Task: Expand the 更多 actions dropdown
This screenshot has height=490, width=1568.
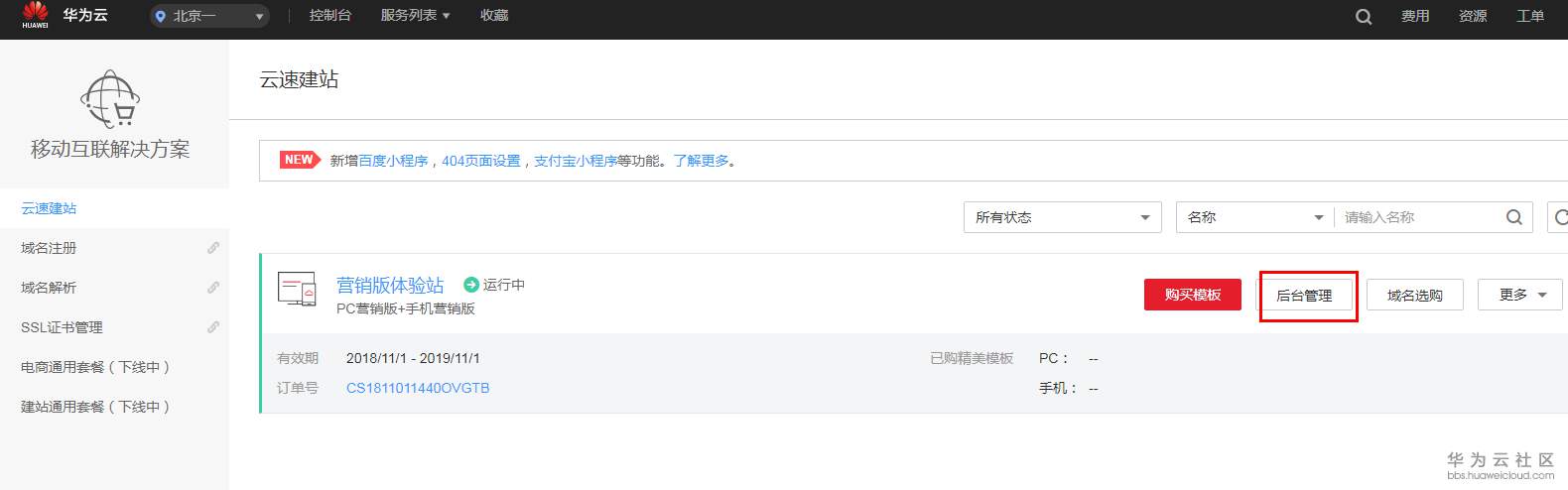Action: (1520, 295)
